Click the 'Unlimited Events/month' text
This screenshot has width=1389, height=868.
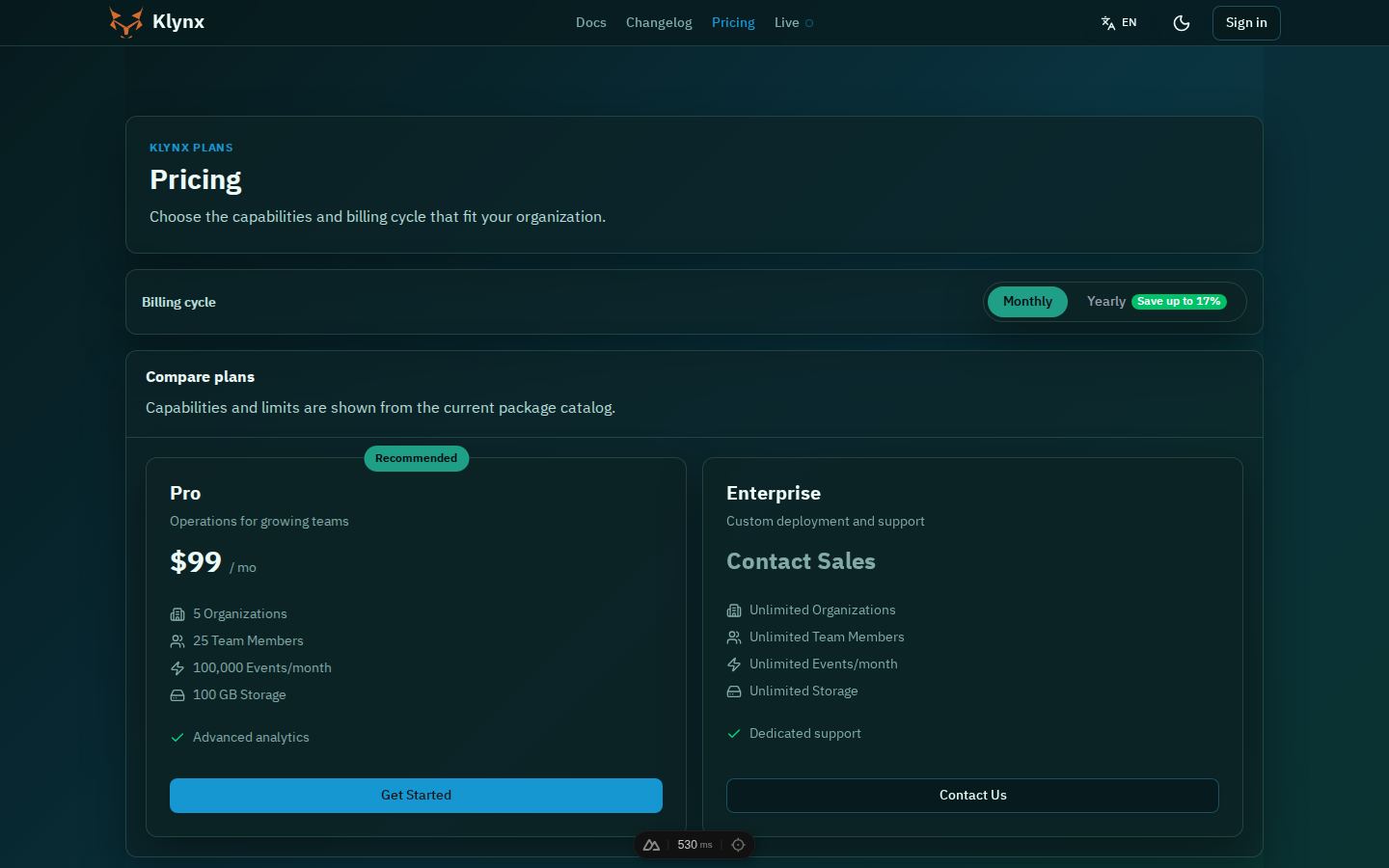(x=824, y=665)
